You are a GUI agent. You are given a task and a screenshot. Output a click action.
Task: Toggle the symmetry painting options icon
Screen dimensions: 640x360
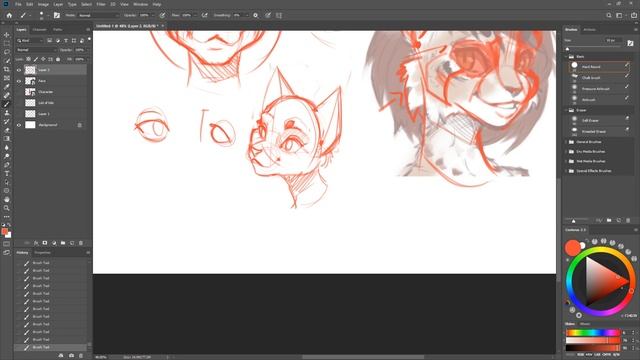point(279,16)
